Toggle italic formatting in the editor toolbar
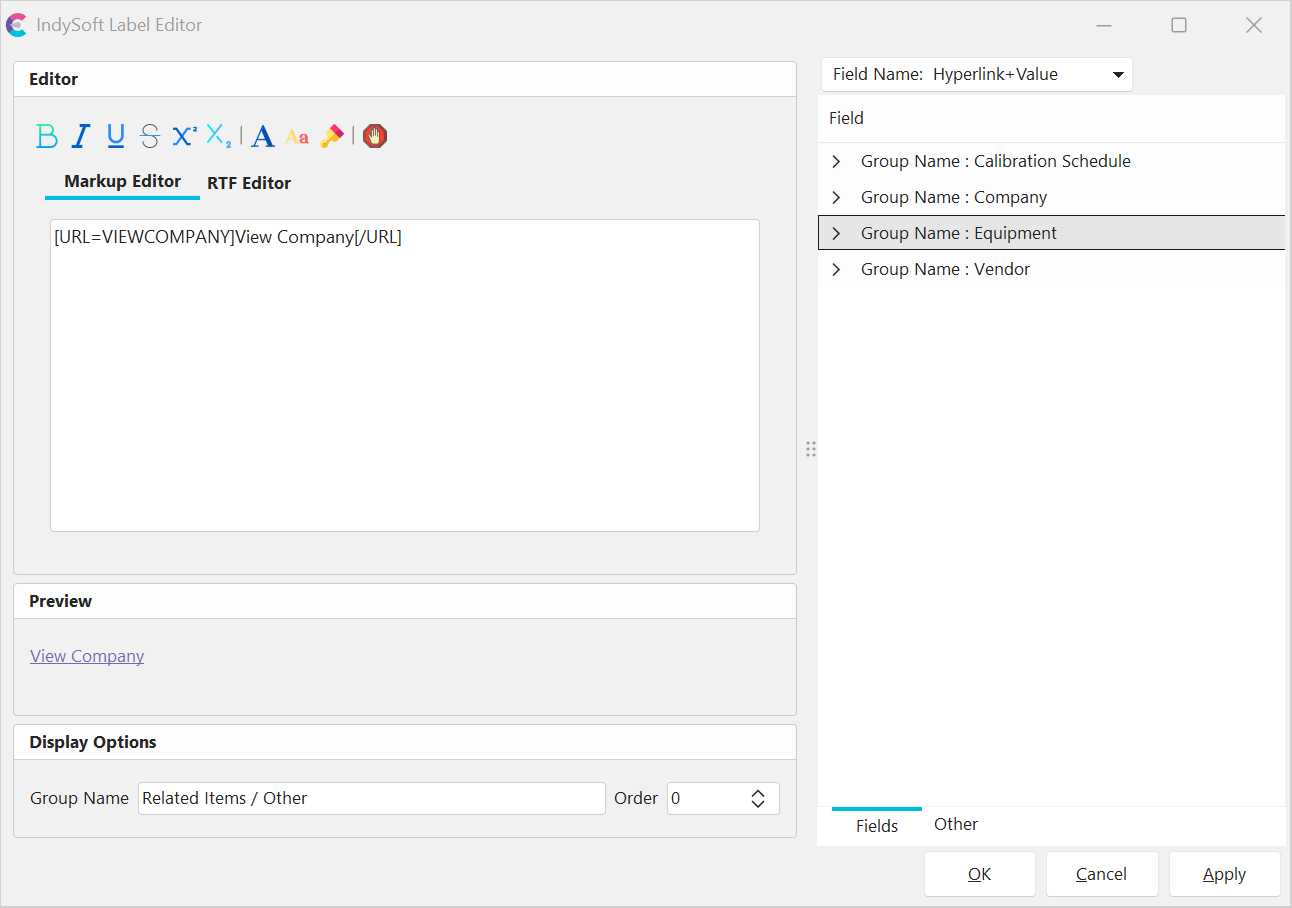 click(x=81, y=136)
